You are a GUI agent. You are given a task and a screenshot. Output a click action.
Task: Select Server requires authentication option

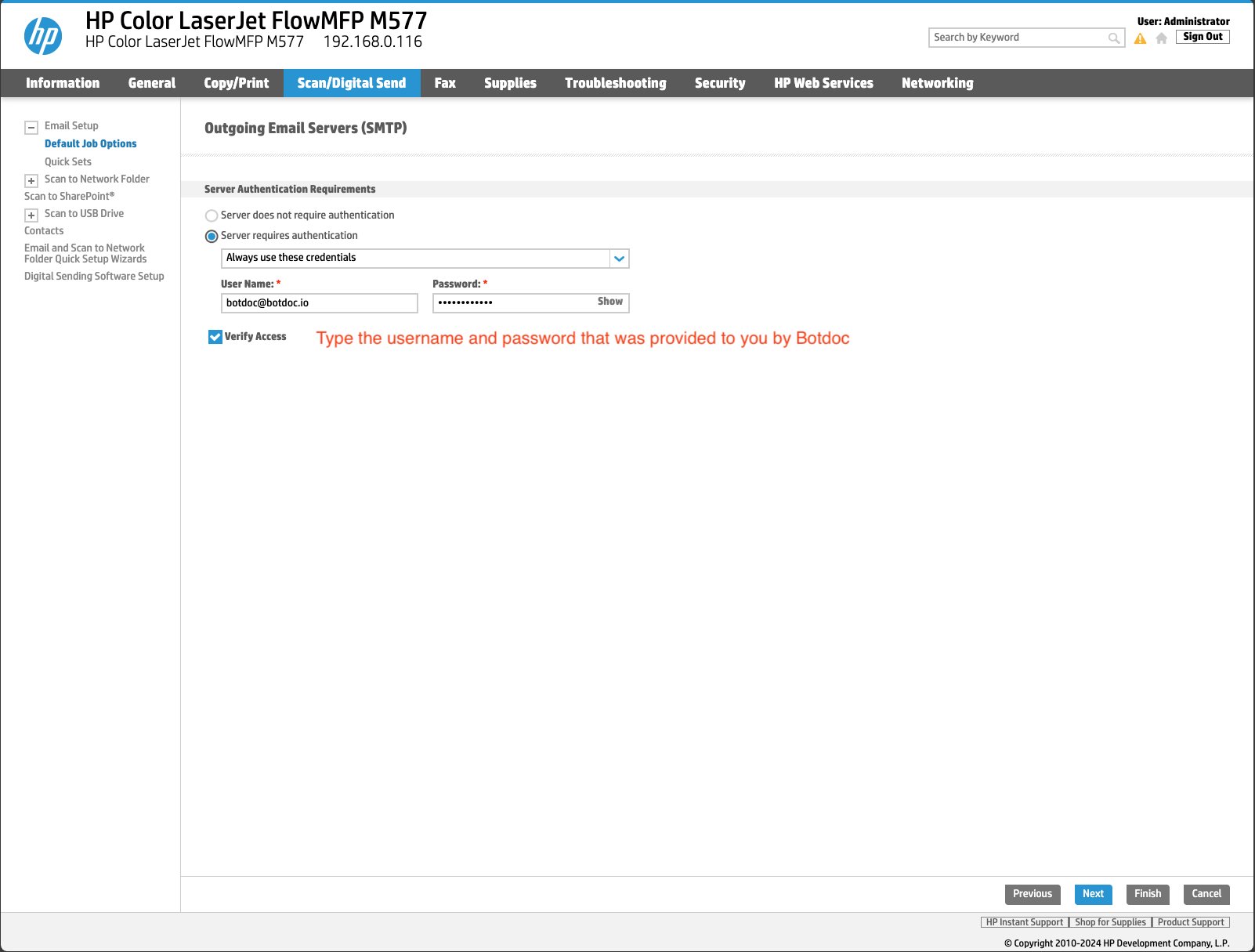click(212, 236)
